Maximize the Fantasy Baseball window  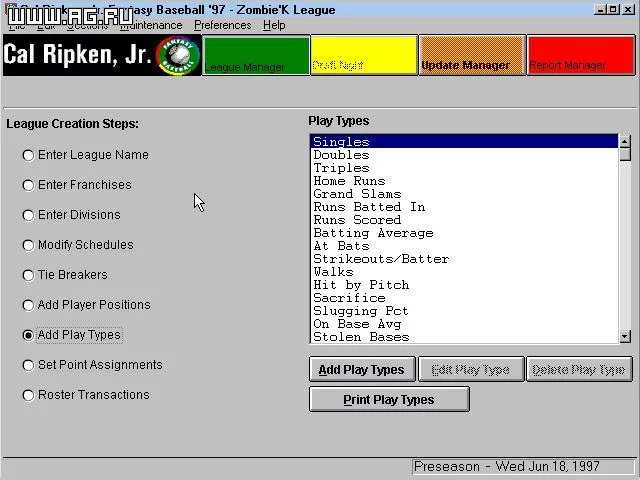[613, 9]
